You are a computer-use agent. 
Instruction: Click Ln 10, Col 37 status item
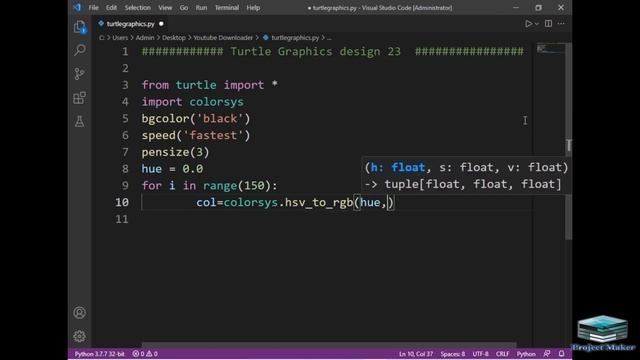click(x=416, y=354)
